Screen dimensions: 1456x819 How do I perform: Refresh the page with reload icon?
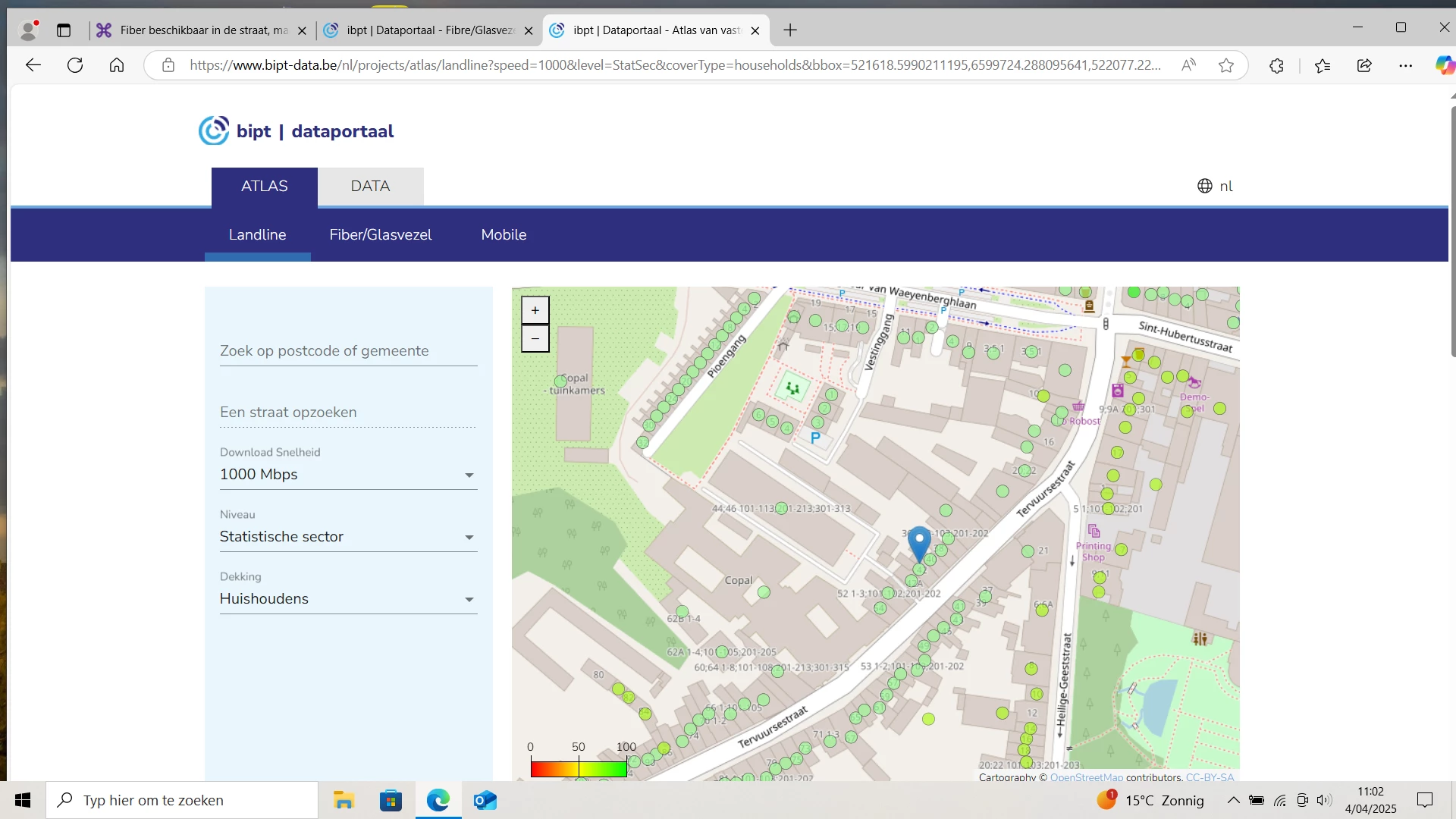[75, 65]
